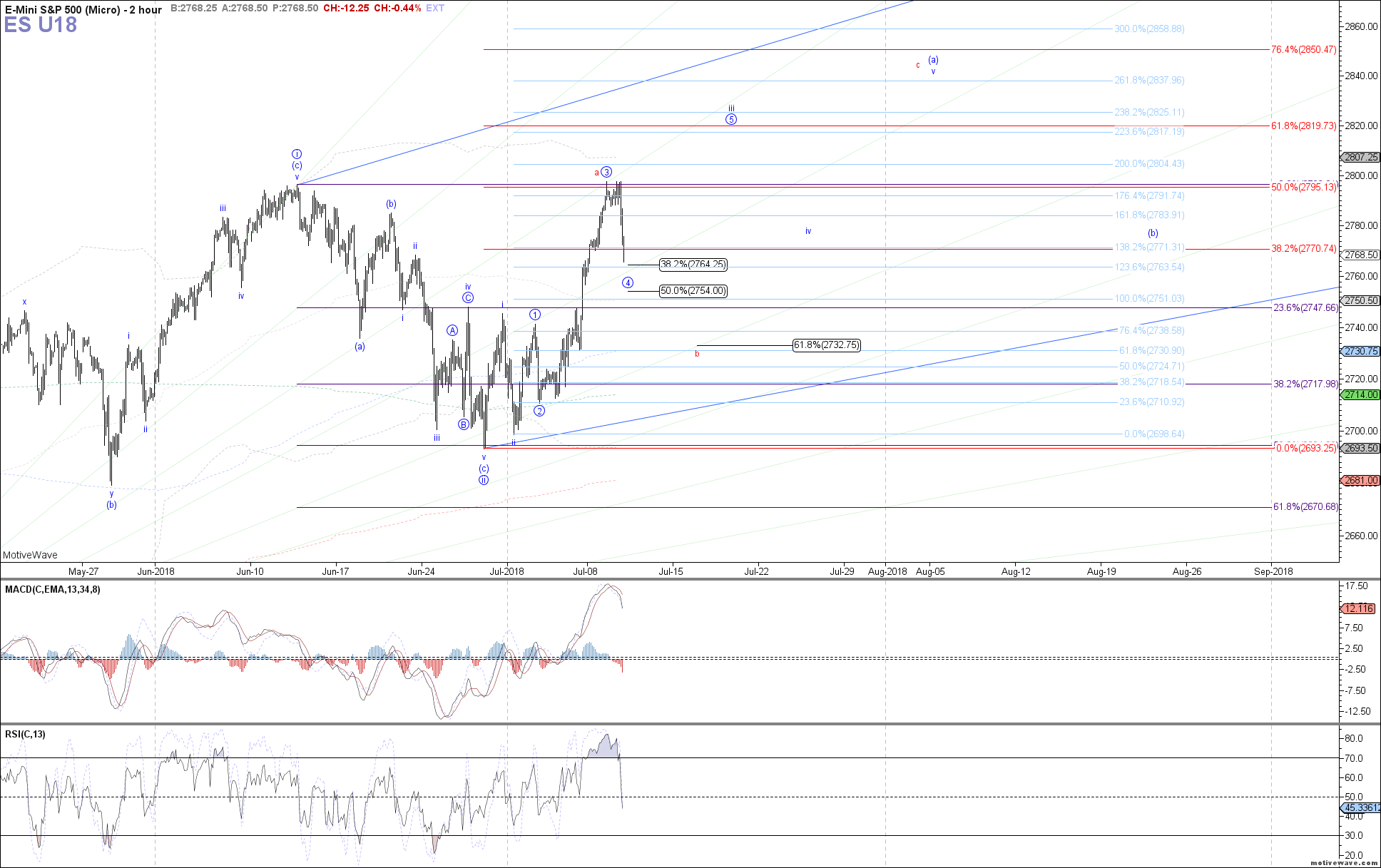This screenshot has width=1381, height=868.
Task: Click the circled 2 wave marker
Action: pos(539,411)
